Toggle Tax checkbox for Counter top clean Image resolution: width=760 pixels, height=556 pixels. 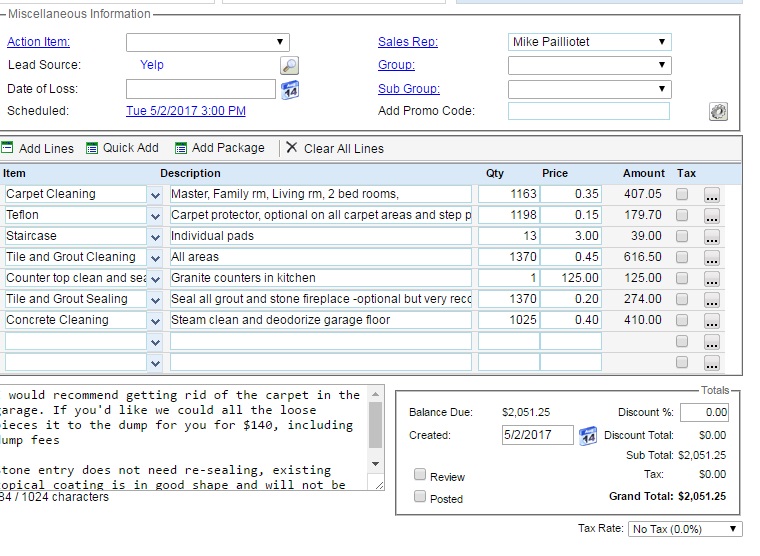tap(682, 278)
